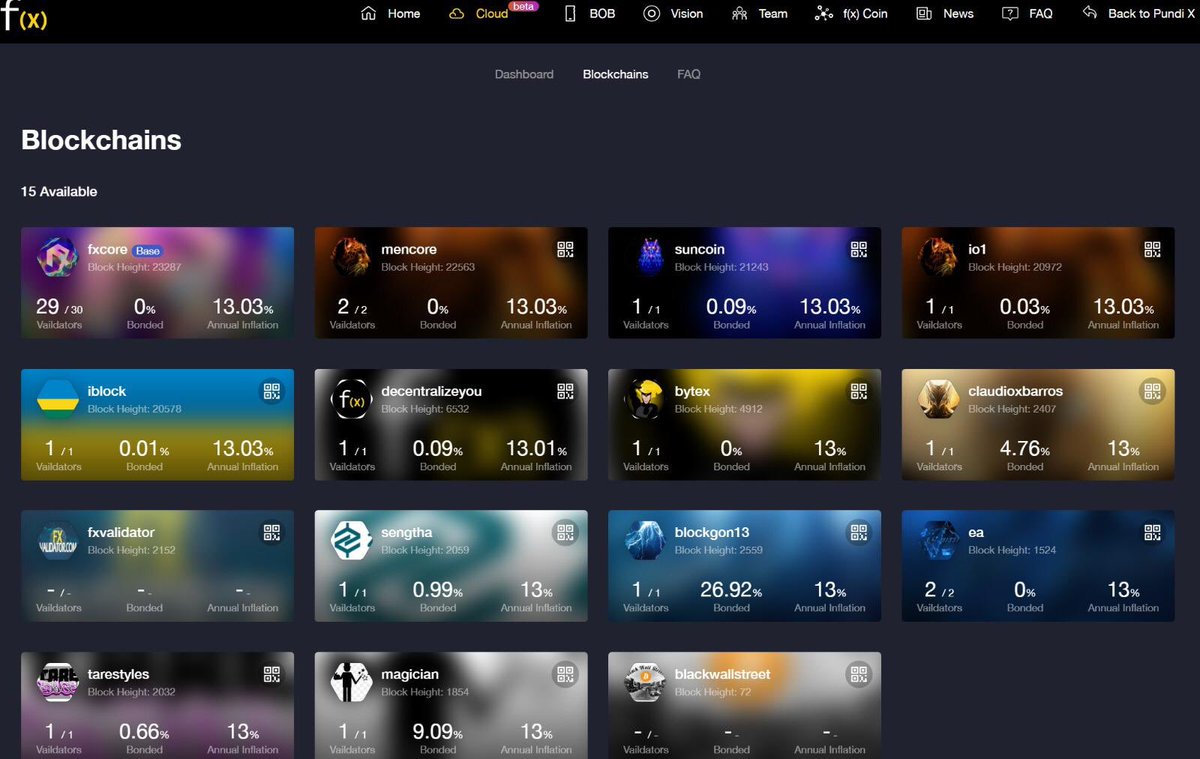This screenshot has height=759, width=1200.
Task: Open the suncoin blockchain name
Action: point(699,250)
